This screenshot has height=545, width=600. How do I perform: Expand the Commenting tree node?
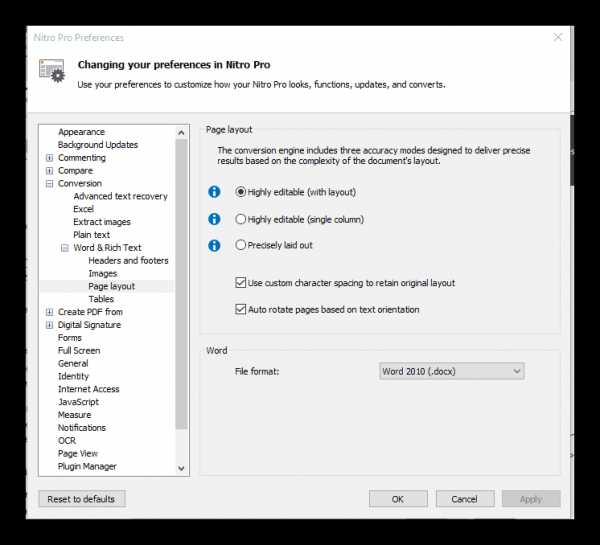(49, 158)
